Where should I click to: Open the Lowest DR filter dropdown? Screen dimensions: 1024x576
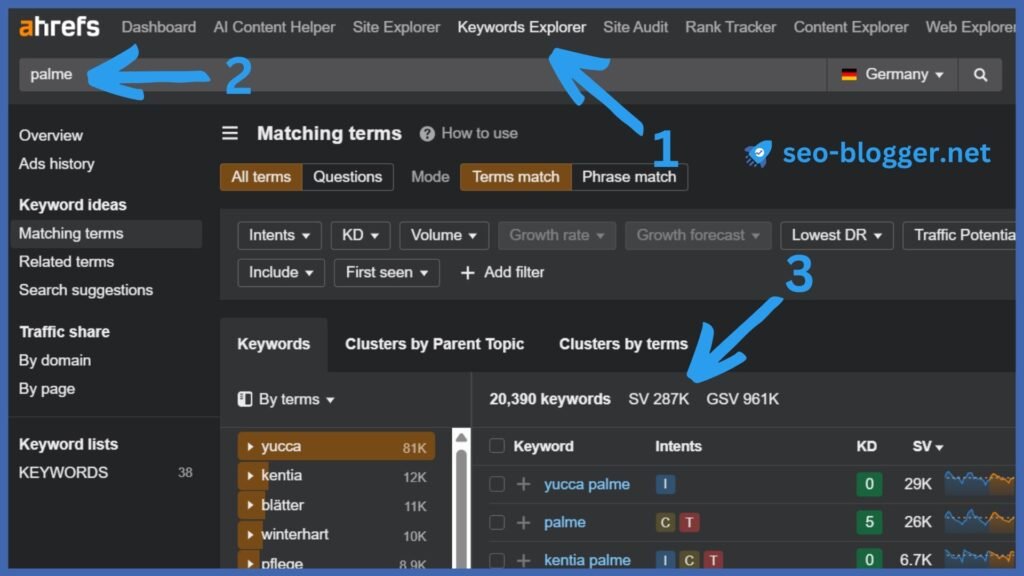tap(837, 235)
